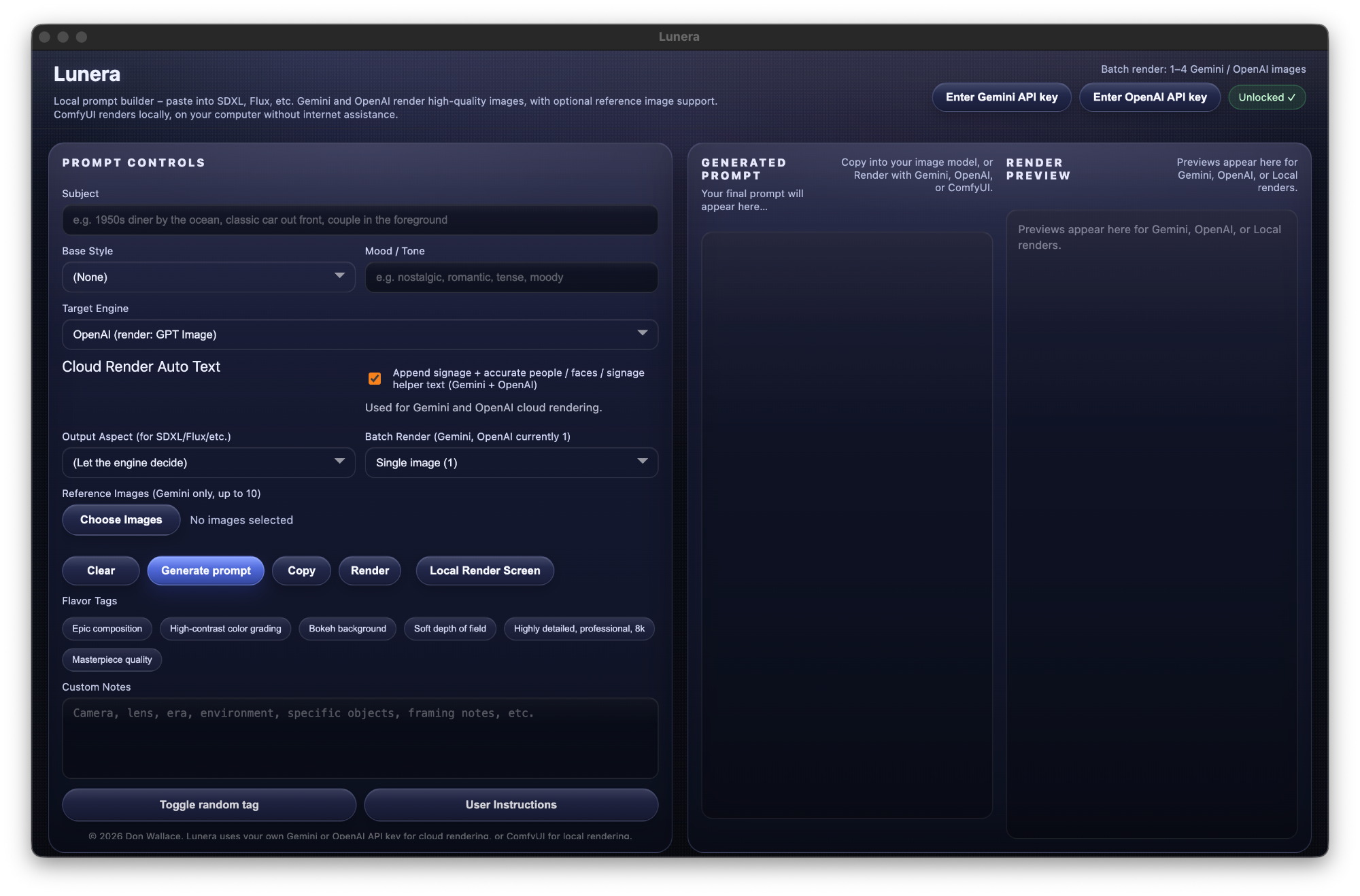Click the Subject input field
Viewport: 1360px width, 896px height.
pyautogui.click(x=360, y=220)
